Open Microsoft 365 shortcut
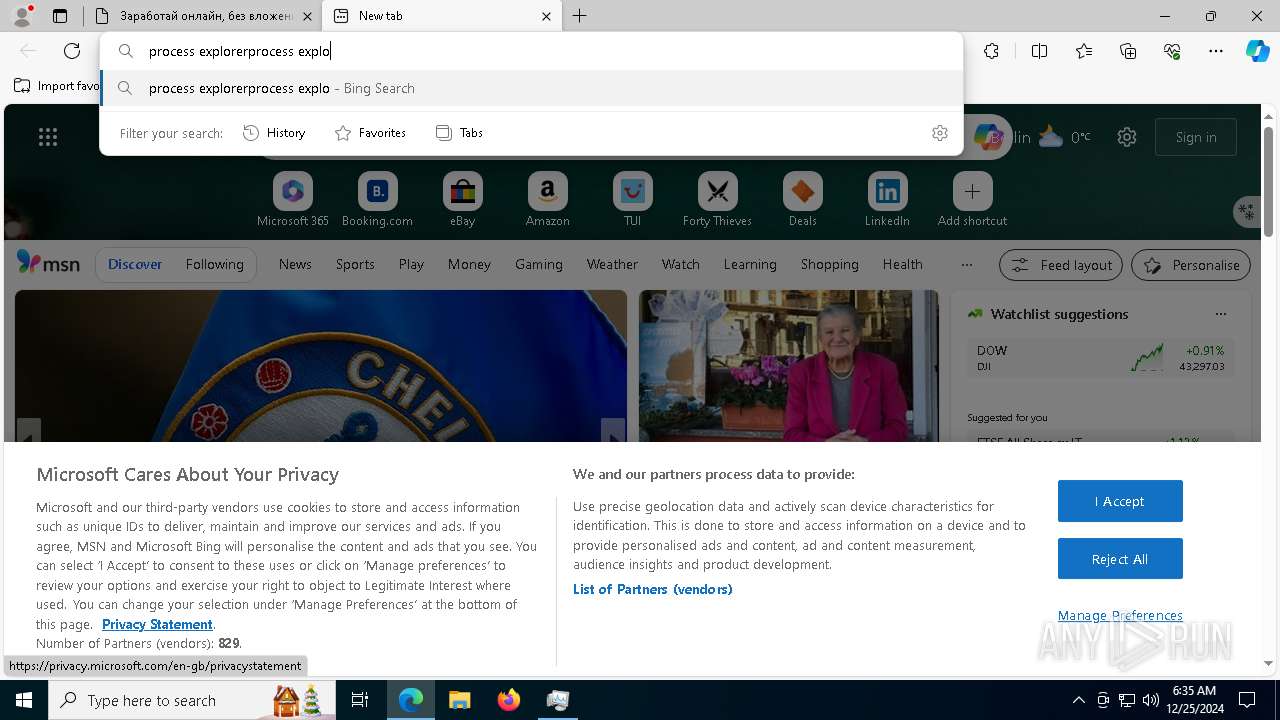Viewport: 1280px width, 720px height. pos(293,199)
